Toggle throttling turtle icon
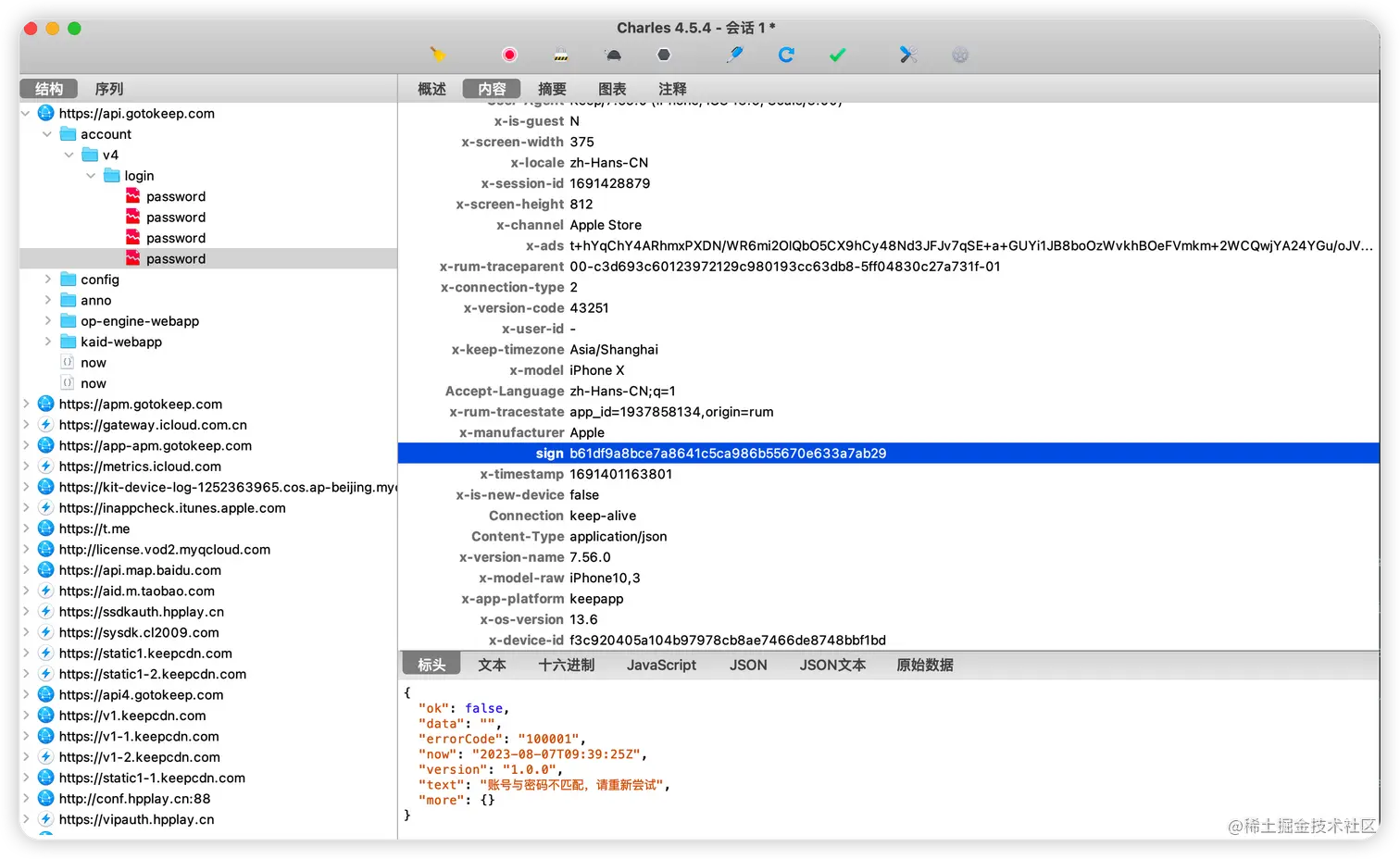 point(613,55)
